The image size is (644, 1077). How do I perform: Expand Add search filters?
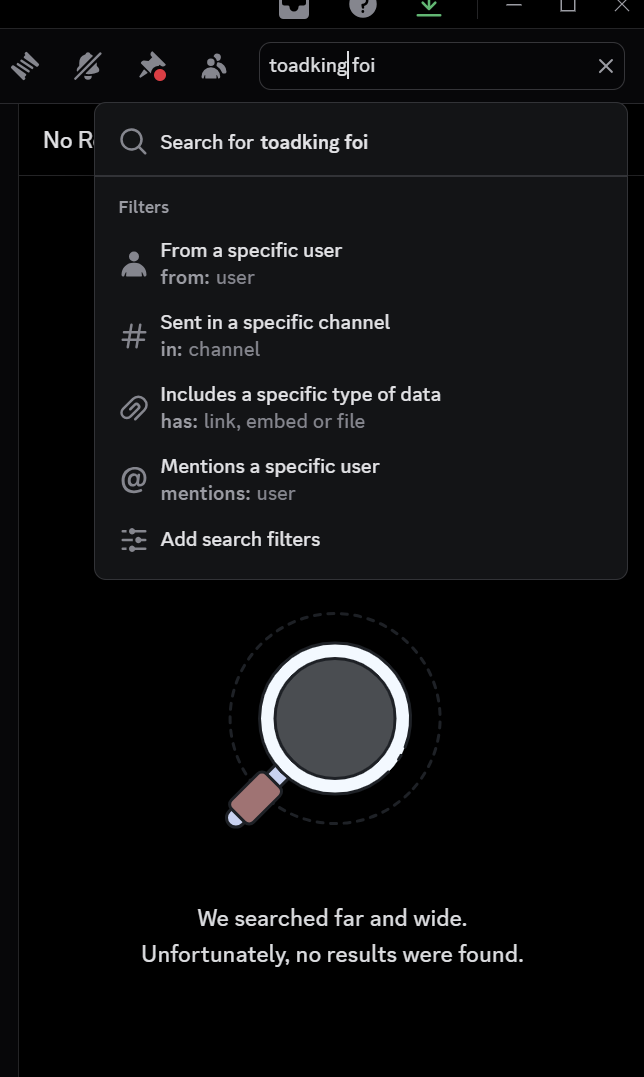coord(240,540)
